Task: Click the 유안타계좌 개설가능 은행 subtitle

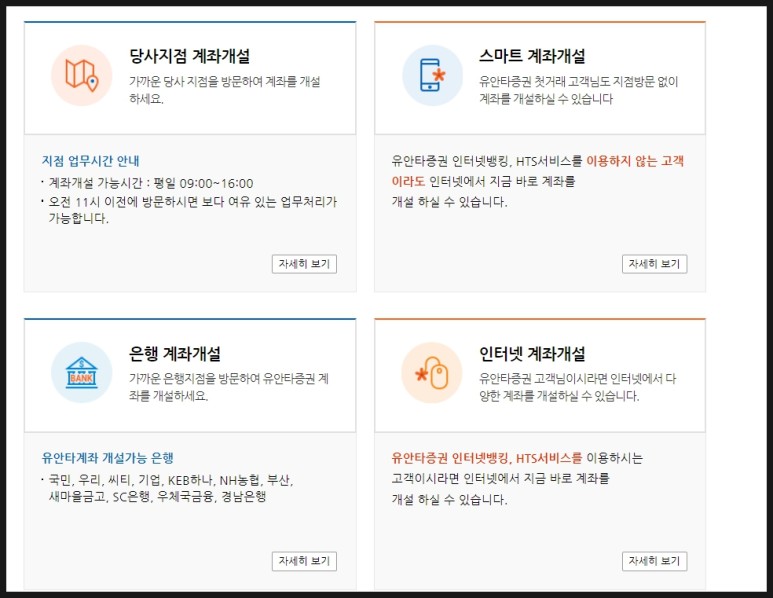Action: tap(107, 458)
